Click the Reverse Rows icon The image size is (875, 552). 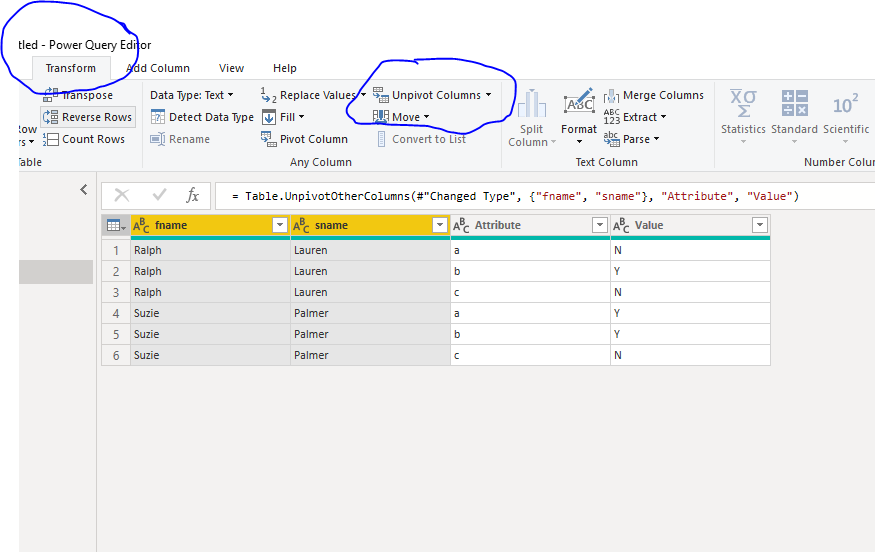coord(51,117)
